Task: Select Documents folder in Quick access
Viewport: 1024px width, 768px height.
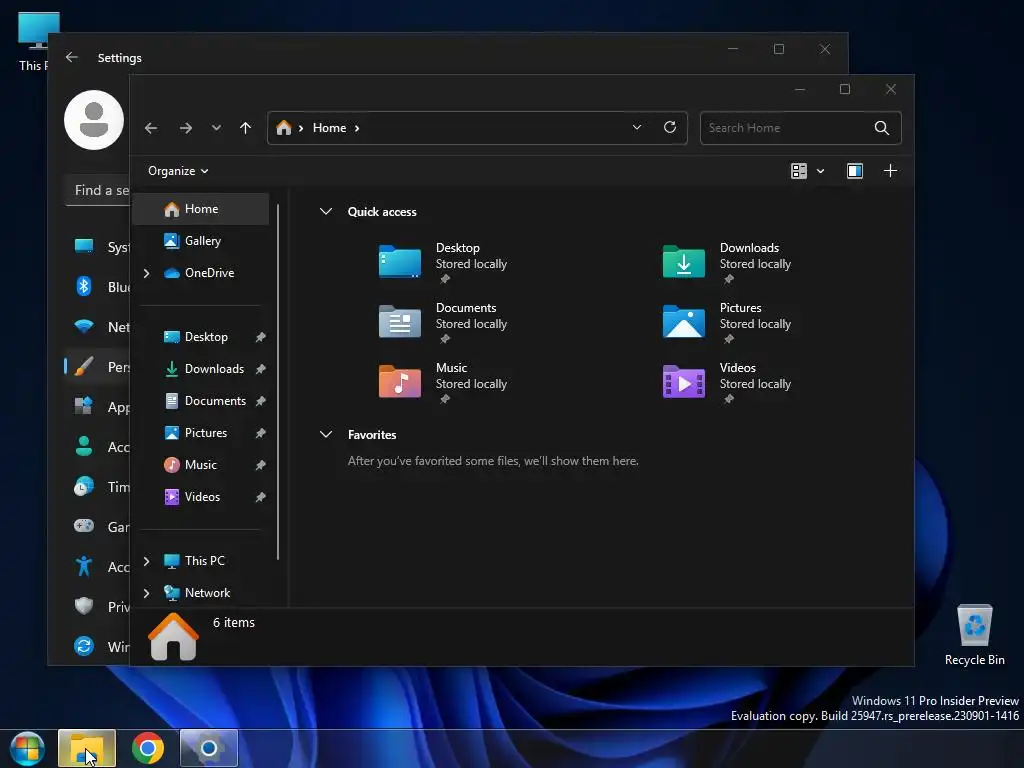Action: click(444, 323)
